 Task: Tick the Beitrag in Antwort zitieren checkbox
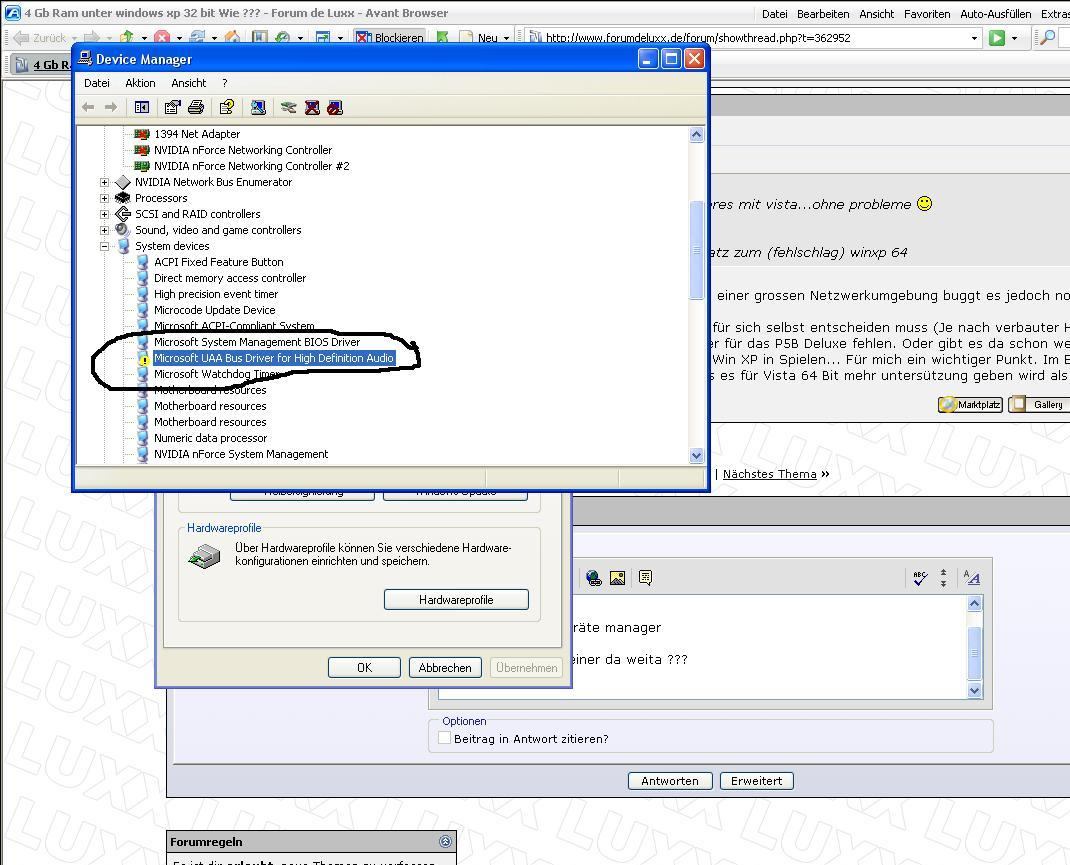tap(444, 738)
